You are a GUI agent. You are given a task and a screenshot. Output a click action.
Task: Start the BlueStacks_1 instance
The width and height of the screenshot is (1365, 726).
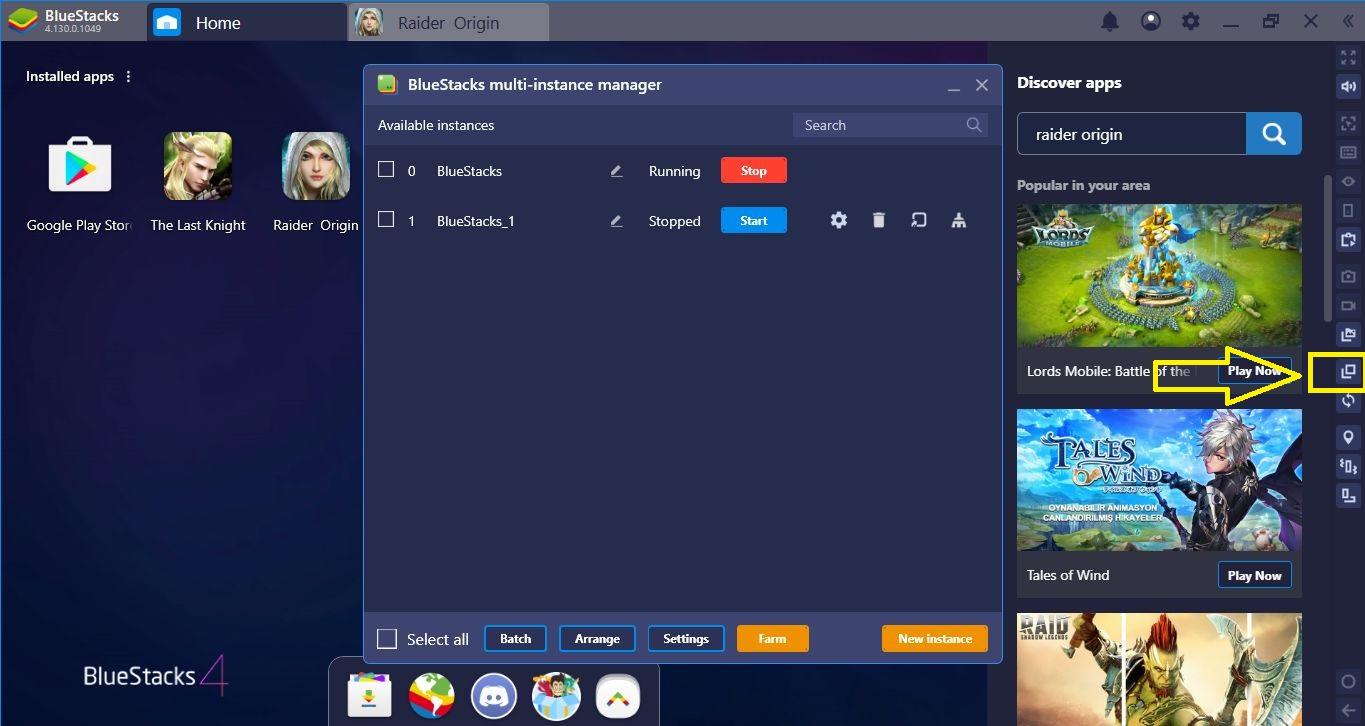754,221
